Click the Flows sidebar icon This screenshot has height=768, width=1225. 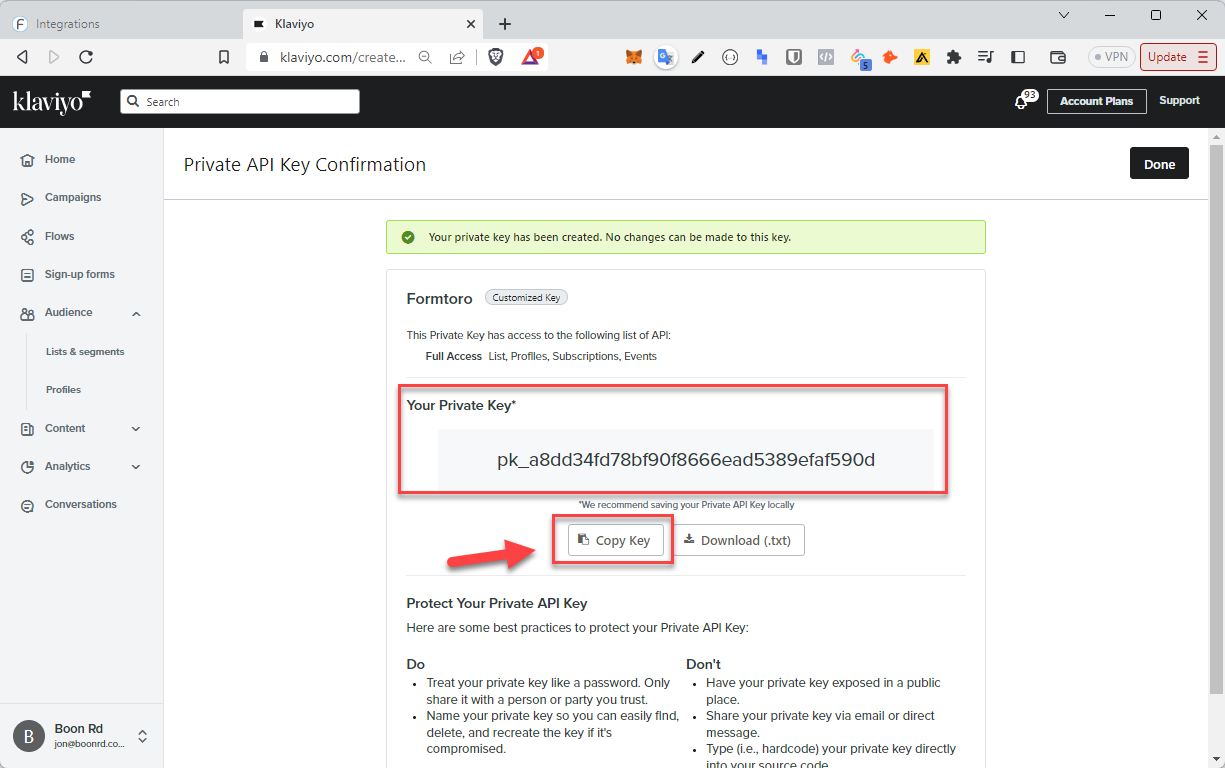point(27,237)
